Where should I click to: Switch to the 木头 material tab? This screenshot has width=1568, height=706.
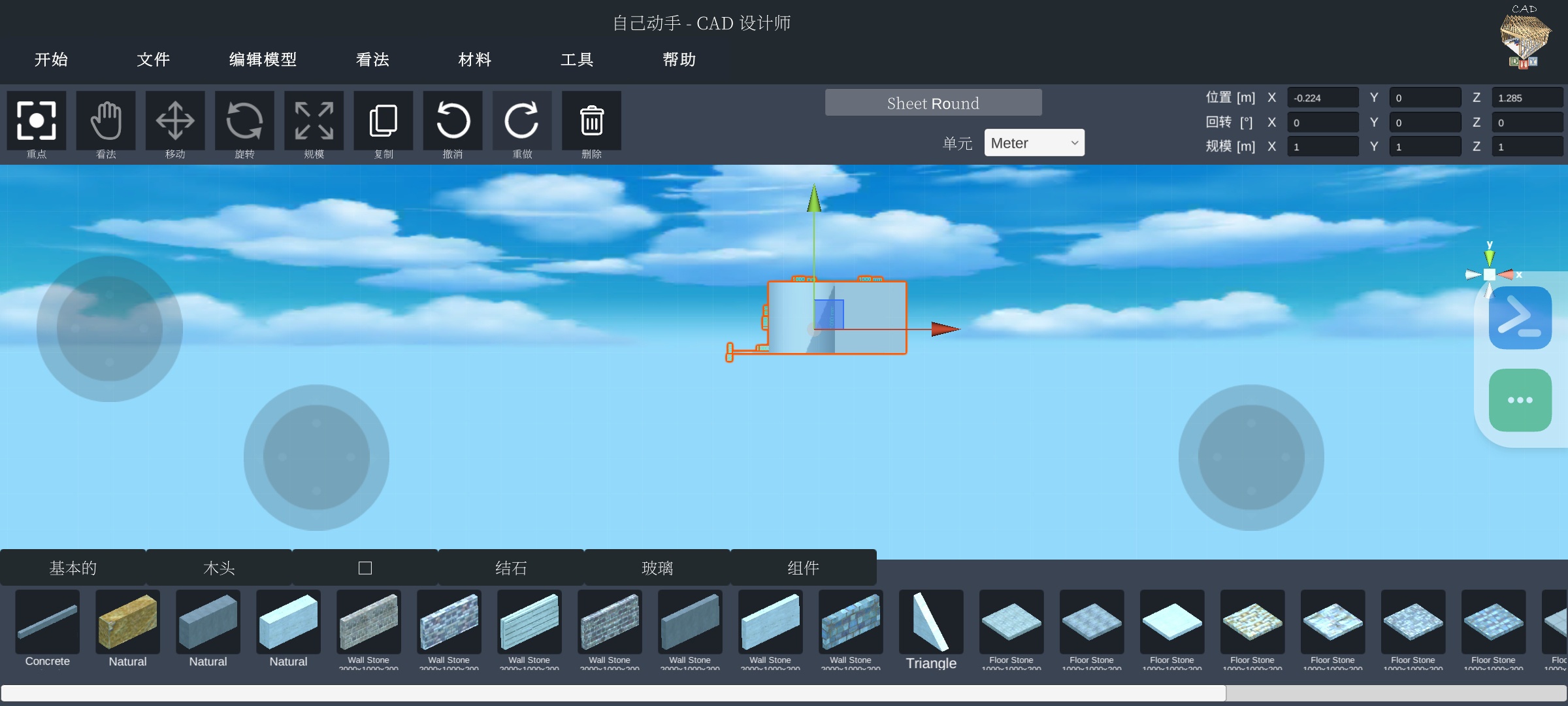[219, 567]
